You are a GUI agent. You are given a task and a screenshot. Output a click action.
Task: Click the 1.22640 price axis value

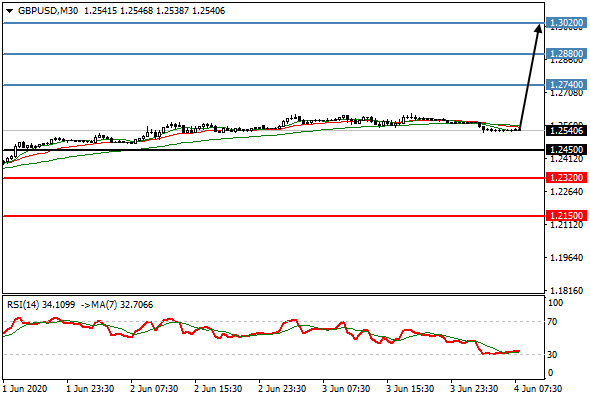(566, 192)
